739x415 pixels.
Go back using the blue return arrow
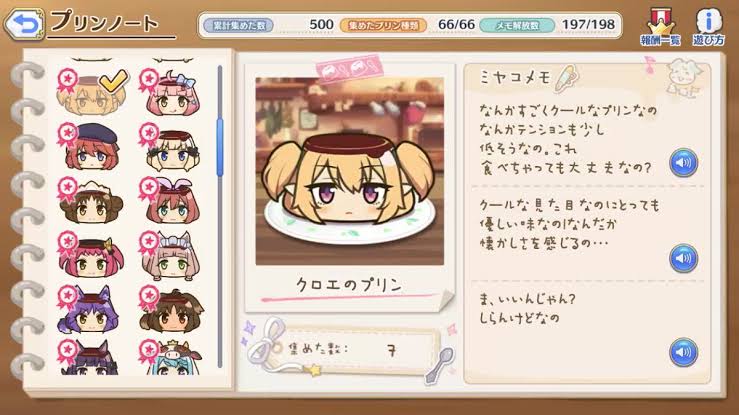(25, 23)
